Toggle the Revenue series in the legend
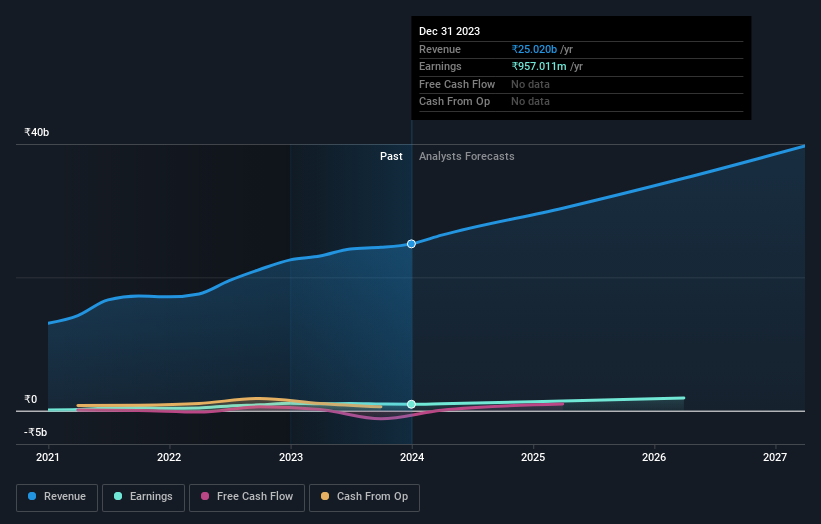This screenshot has height=524, width=821. 57,497
